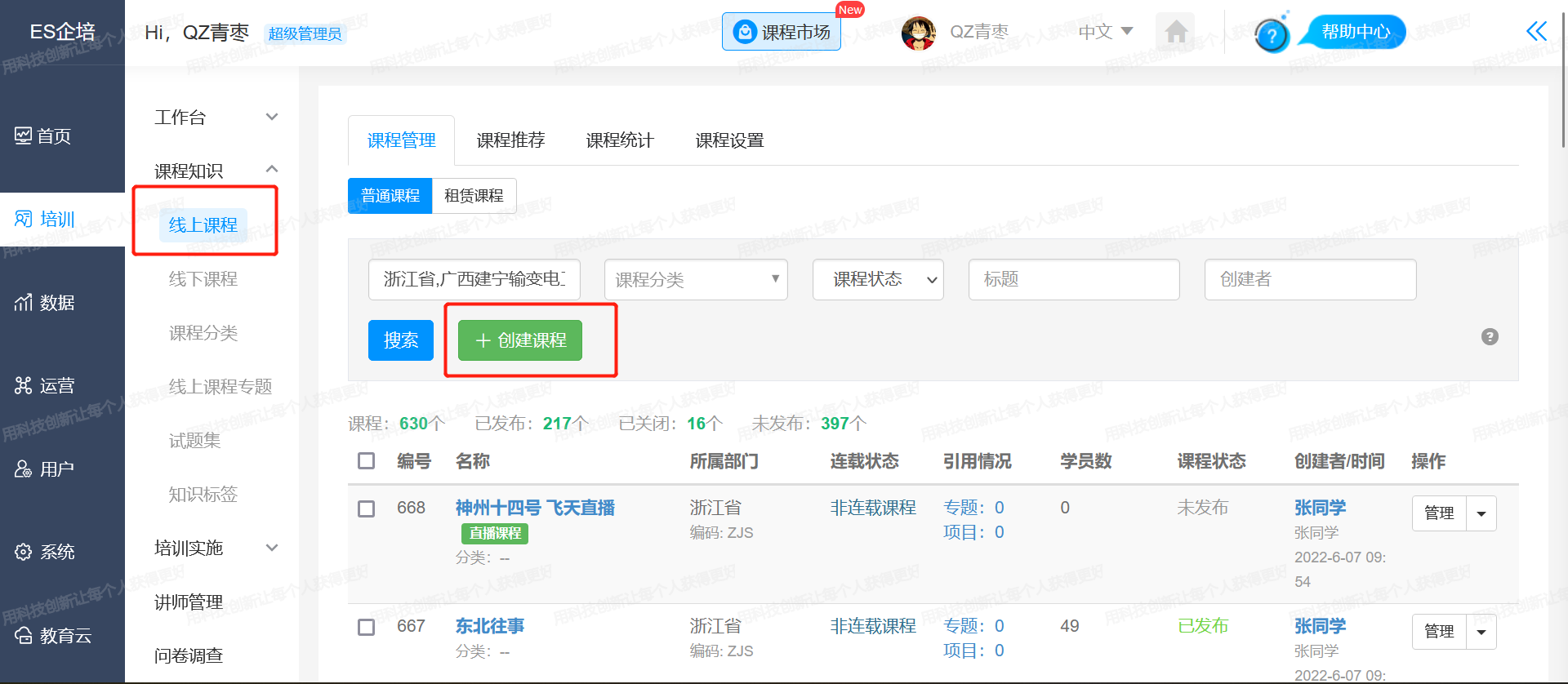This screenshot has width=1568, height=684.
Task: Click 项目: 0 link for course 668
Action: (x=973, y=532)
